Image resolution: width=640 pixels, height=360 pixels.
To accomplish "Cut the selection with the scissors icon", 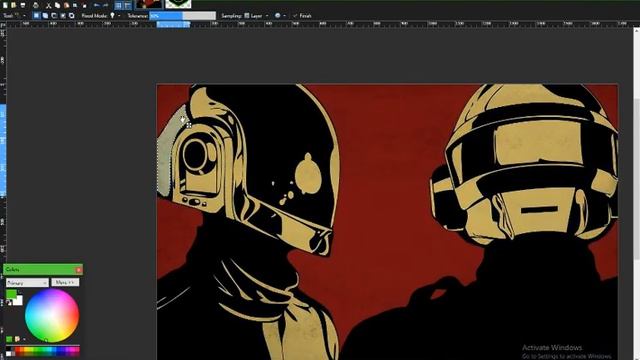I will coord(49,5).
